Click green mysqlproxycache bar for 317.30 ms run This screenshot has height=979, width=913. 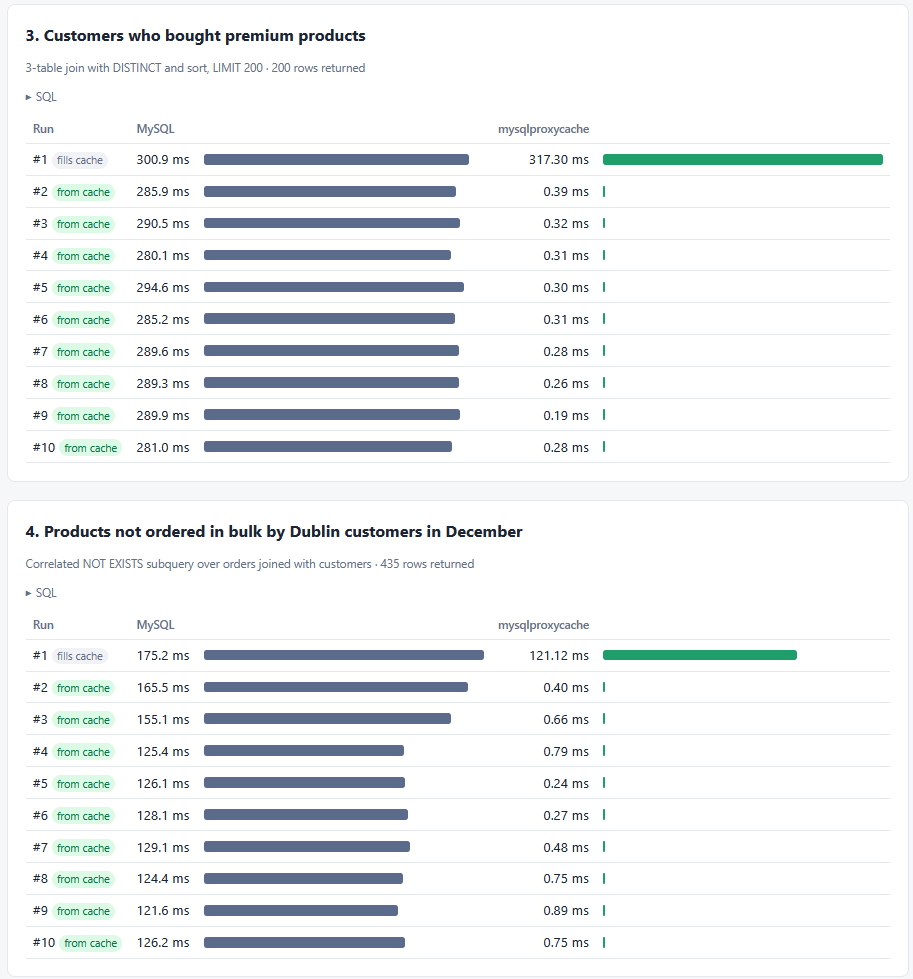tap(743, 160)
